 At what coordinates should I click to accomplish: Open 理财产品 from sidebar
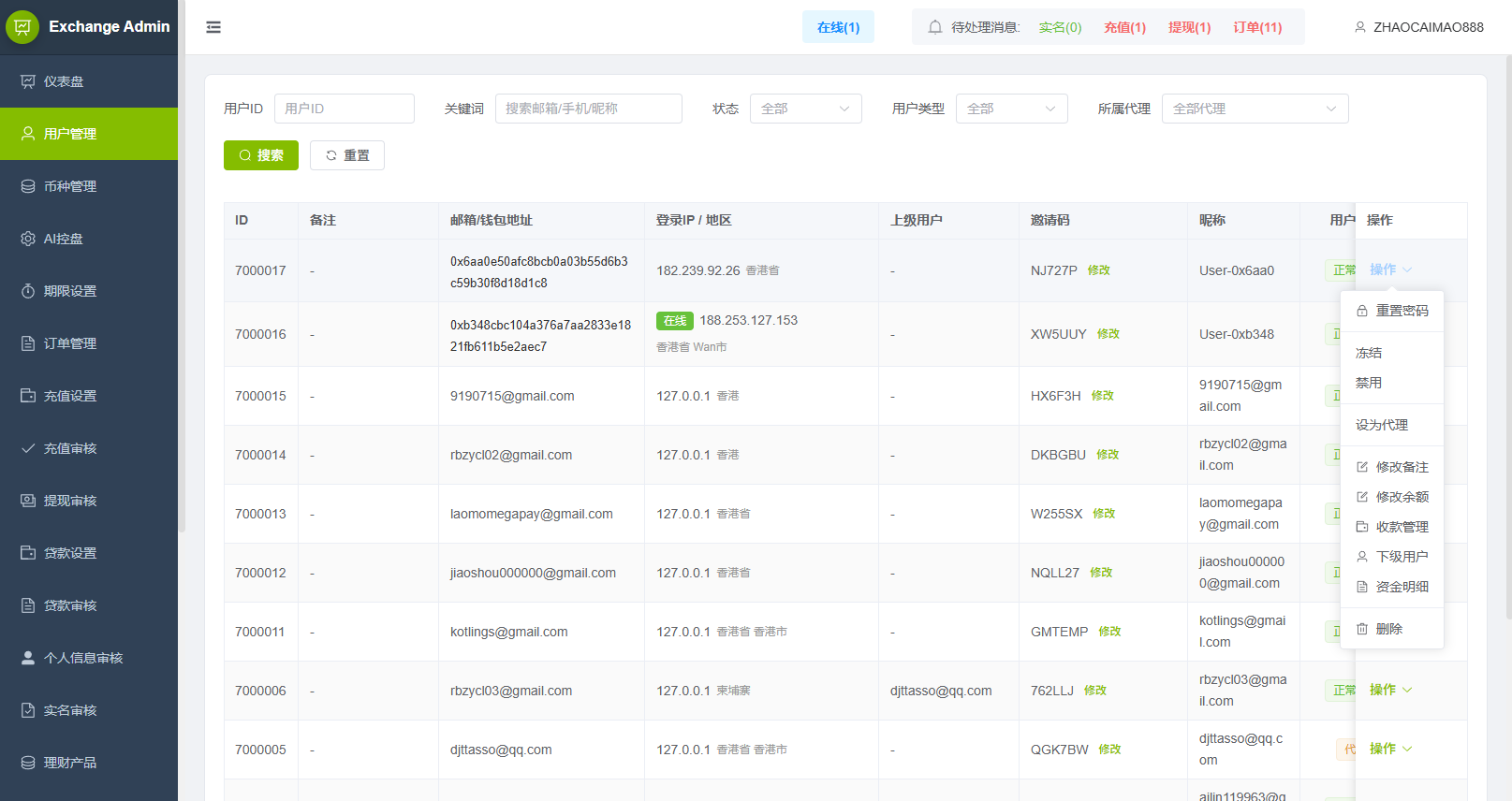click(x=70, y=763)
